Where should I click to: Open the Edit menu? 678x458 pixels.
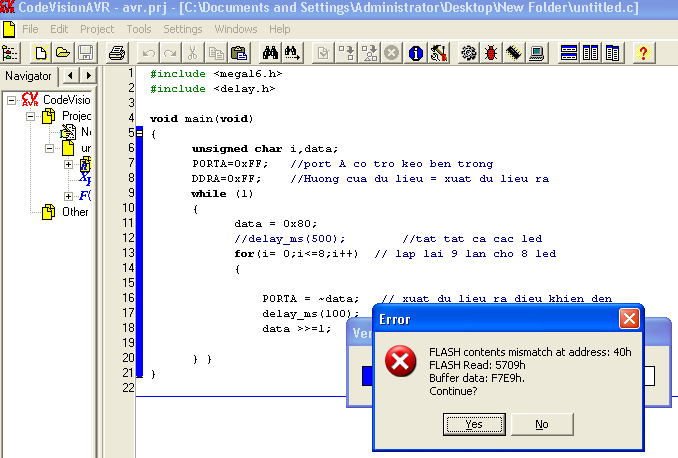coord(59,29)
